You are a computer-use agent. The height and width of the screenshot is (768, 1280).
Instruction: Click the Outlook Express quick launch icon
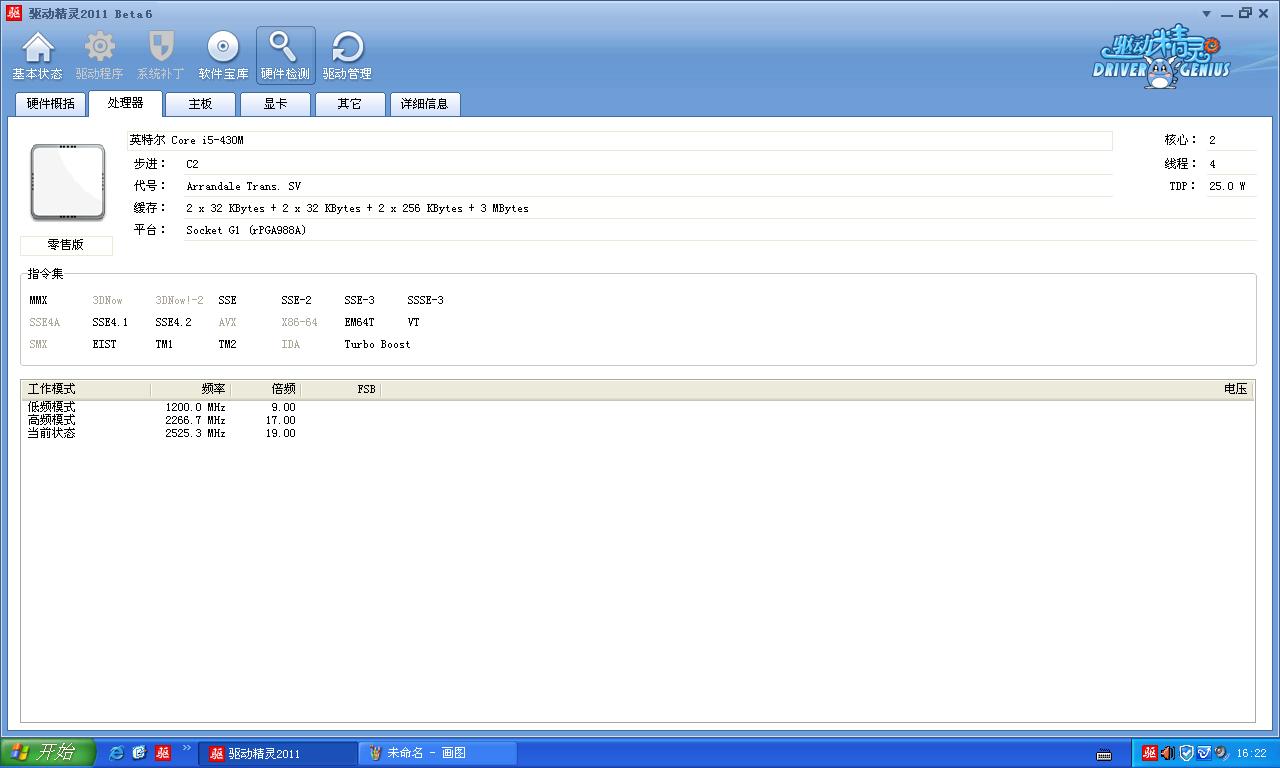pyautogui.click(x=139, y=753)
